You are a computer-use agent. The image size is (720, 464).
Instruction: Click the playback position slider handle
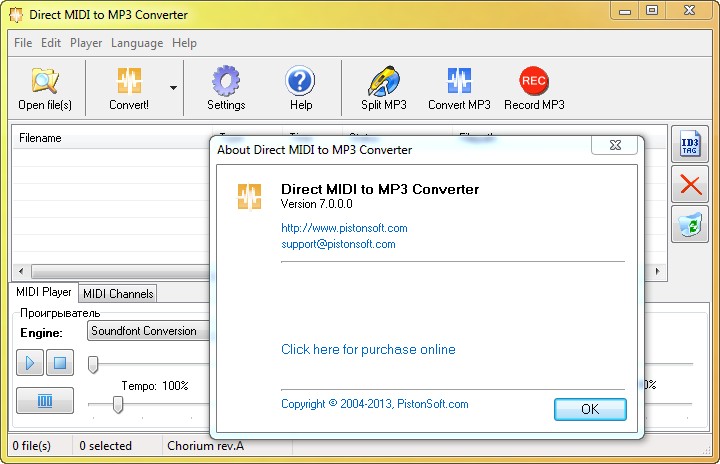point(93,364)
